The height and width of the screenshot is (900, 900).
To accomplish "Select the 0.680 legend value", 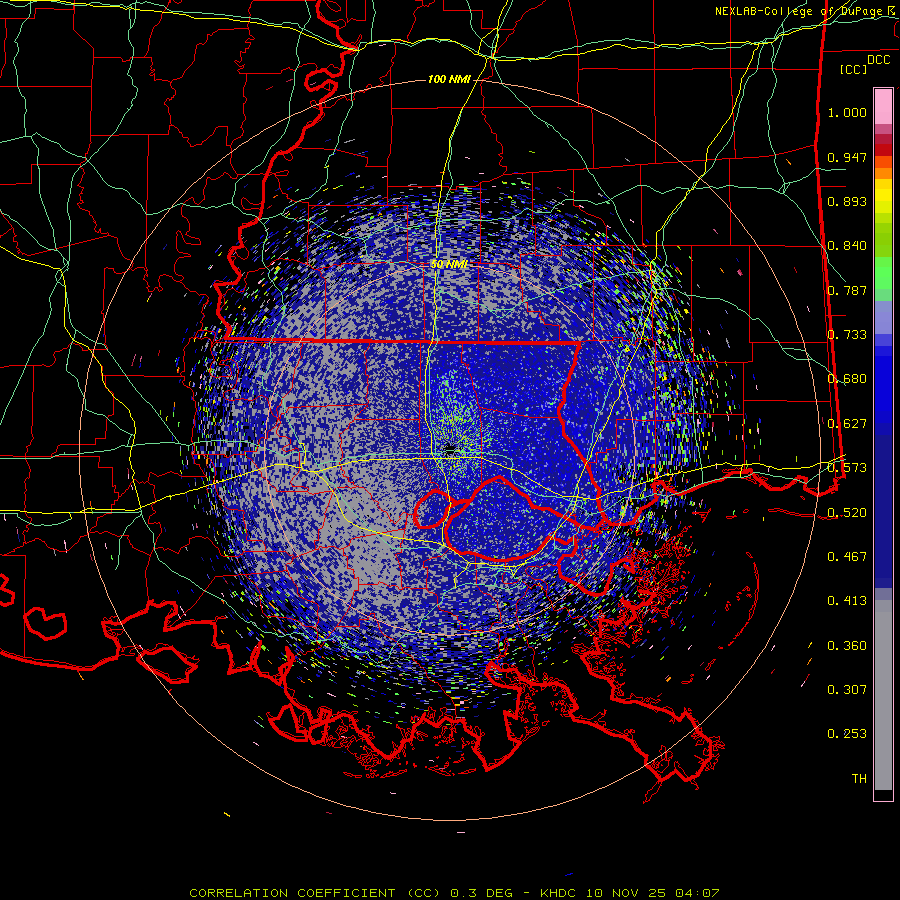I will point(847,379).
